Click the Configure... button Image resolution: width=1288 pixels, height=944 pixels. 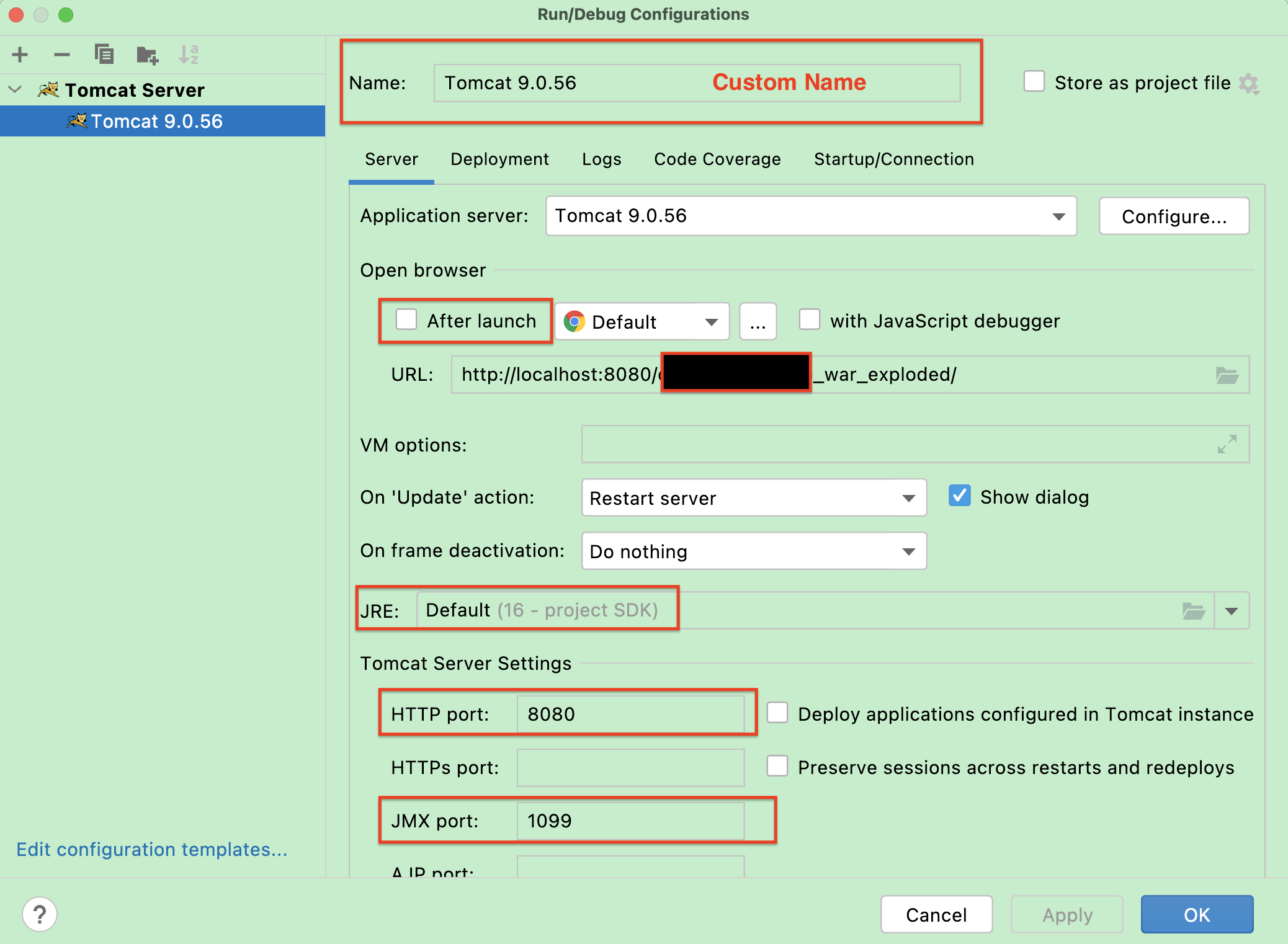click(x=1174, y=216)
